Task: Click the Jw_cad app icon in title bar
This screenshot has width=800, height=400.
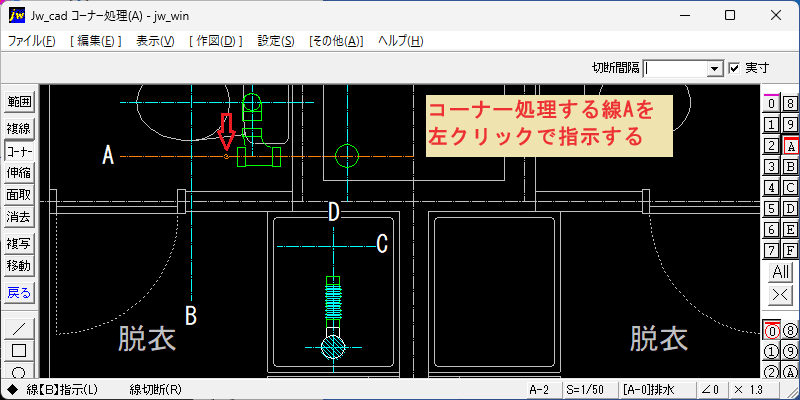Action: (x=16, y=15)
